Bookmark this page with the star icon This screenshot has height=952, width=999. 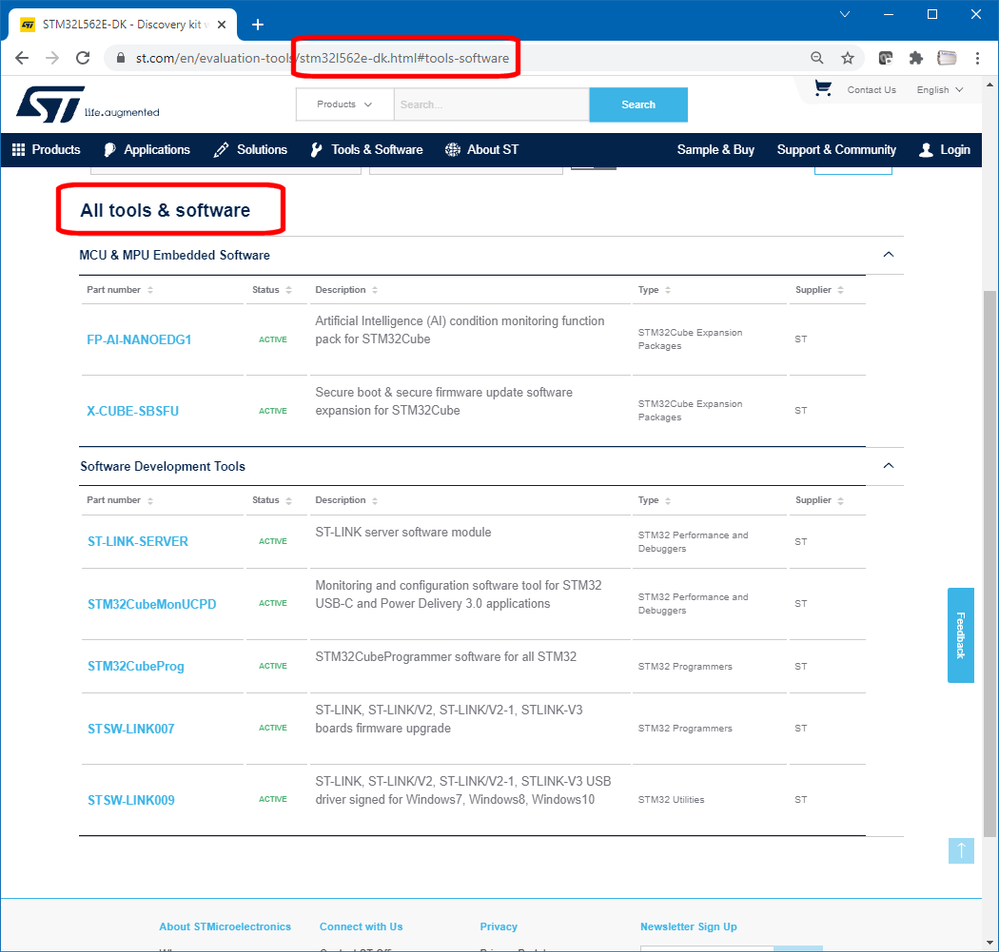point(847,58)
